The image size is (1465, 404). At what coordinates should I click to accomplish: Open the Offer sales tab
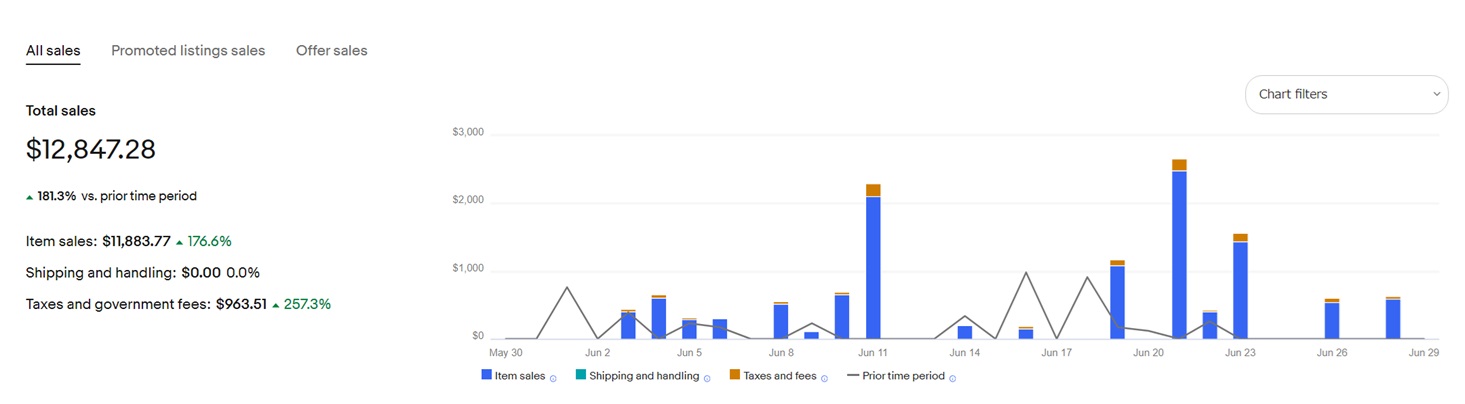pyautogui.click(x=331, y=50)
